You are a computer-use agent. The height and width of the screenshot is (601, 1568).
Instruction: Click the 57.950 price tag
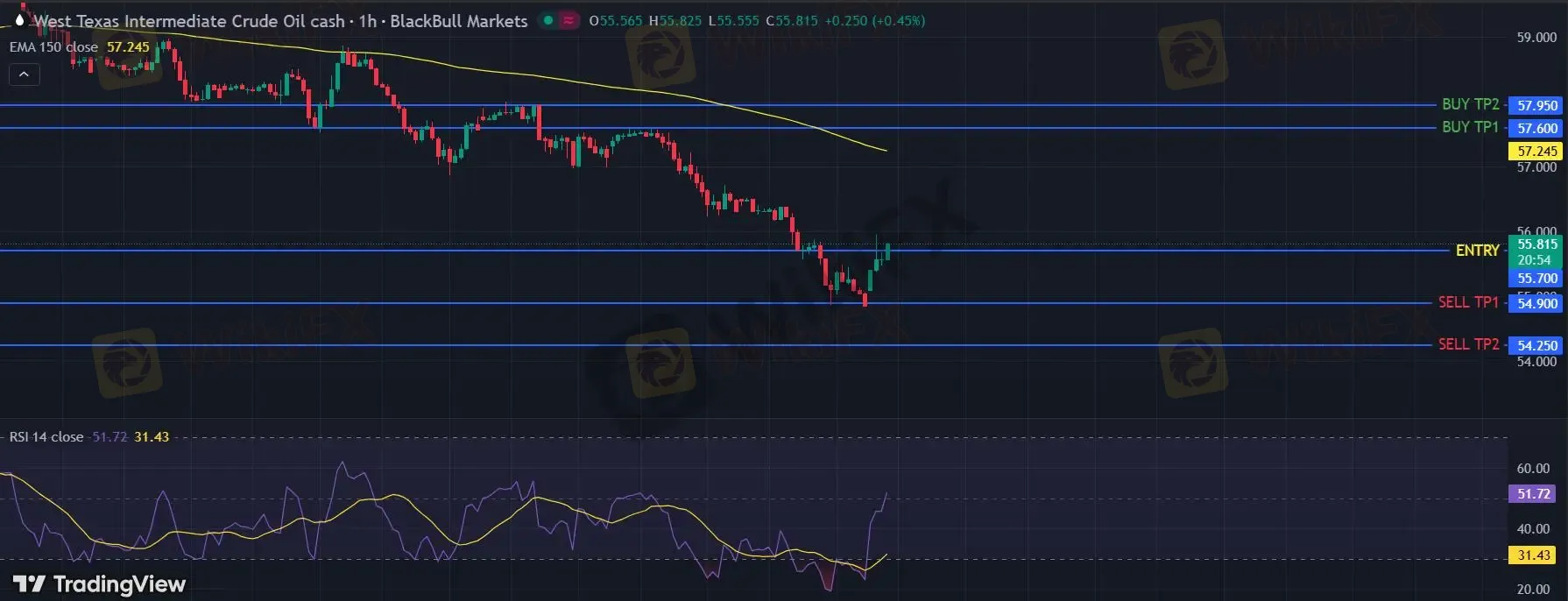pos(1536,105)
